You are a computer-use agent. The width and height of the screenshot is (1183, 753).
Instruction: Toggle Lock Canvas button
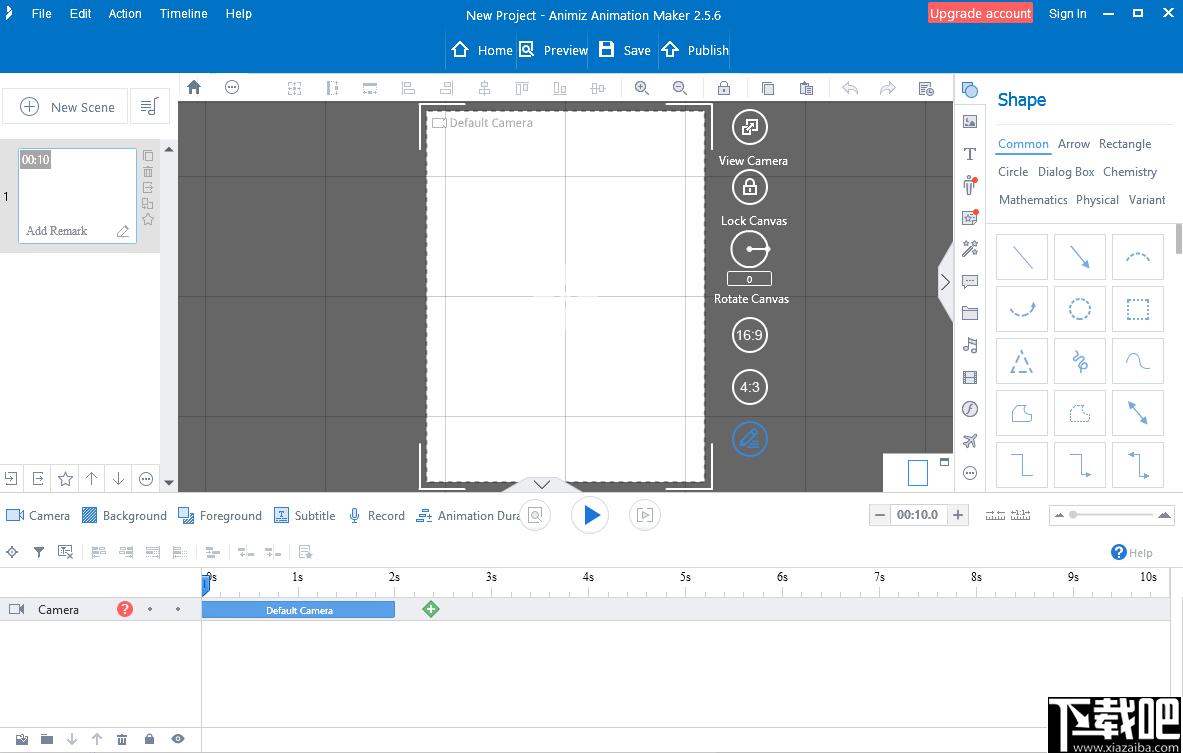pos(749,187)
